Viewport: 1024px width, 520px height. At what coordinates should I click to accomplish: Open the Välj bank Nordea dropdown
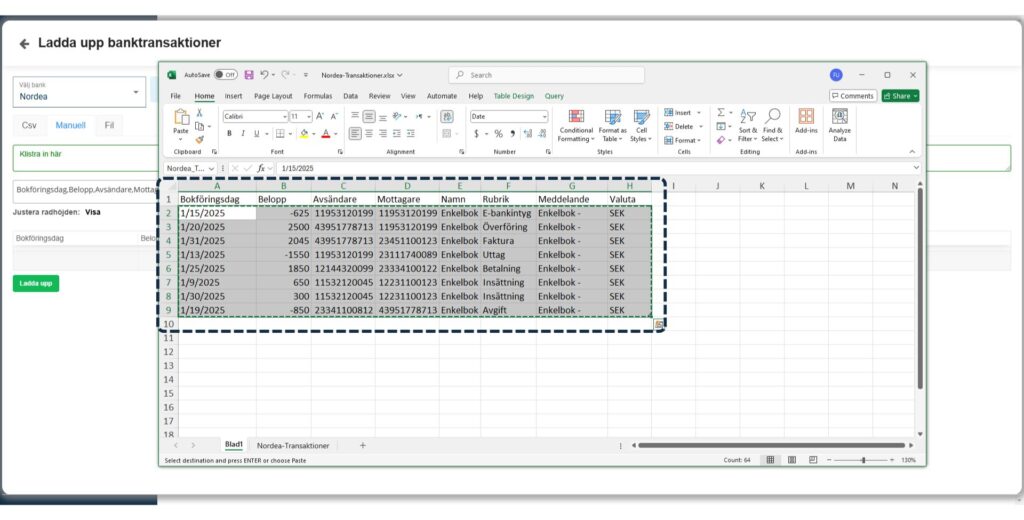79,92
